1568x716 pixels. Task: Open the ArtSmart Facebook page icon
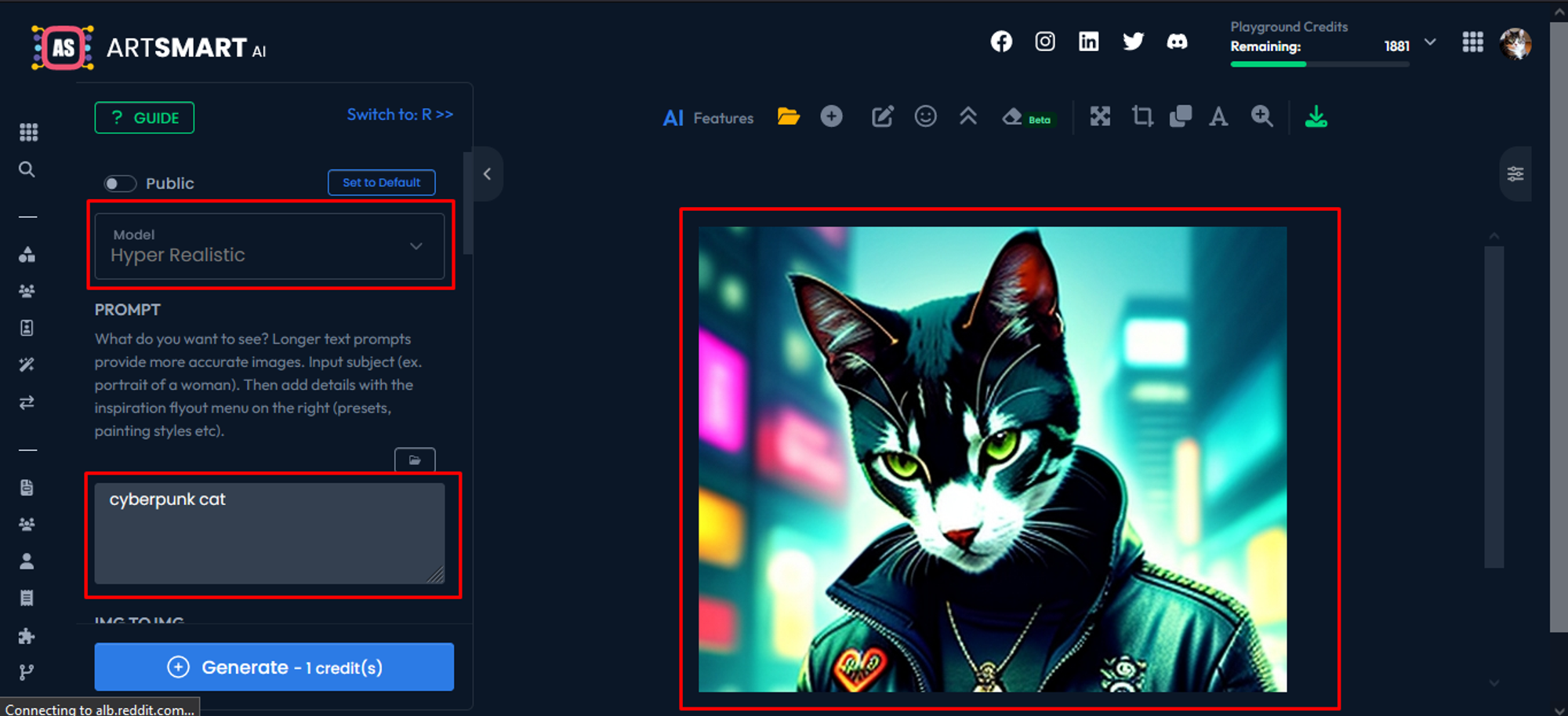tap(1001, 42)
